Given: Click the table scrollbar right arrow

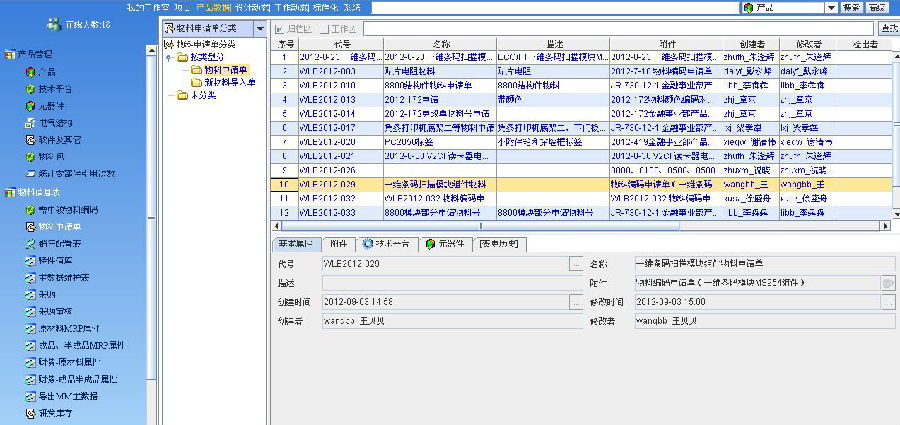Looking at the screenshot, I should (x=887, y=226).
